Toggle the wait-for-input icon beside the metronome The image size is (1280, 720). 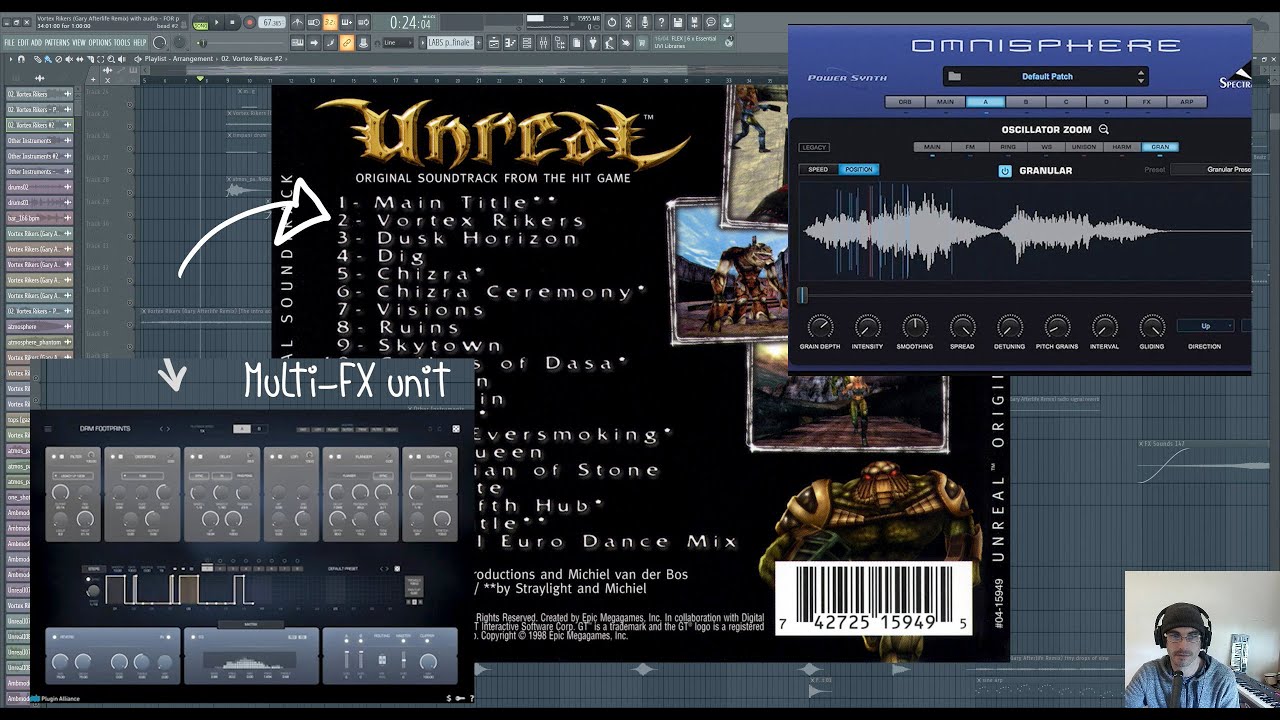314,22
